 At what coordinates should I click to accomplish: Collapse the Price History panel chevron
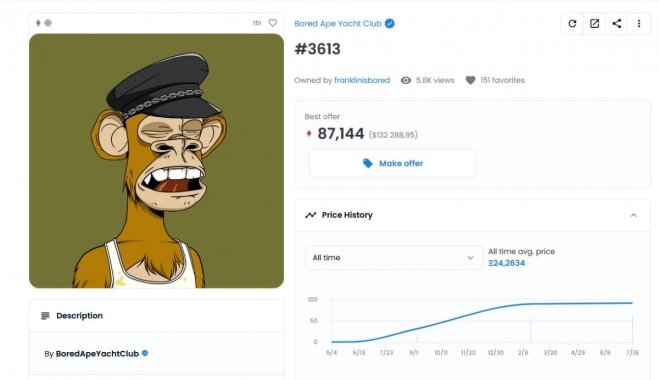[633, 215]
